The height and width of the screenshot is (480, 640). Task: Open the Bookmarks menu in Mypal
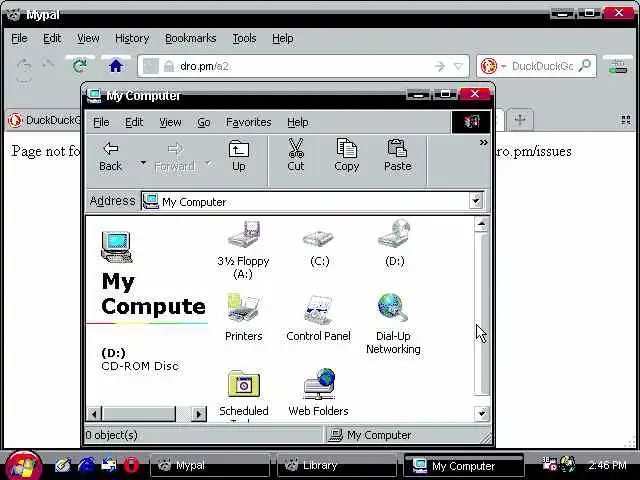coord(191,38)
